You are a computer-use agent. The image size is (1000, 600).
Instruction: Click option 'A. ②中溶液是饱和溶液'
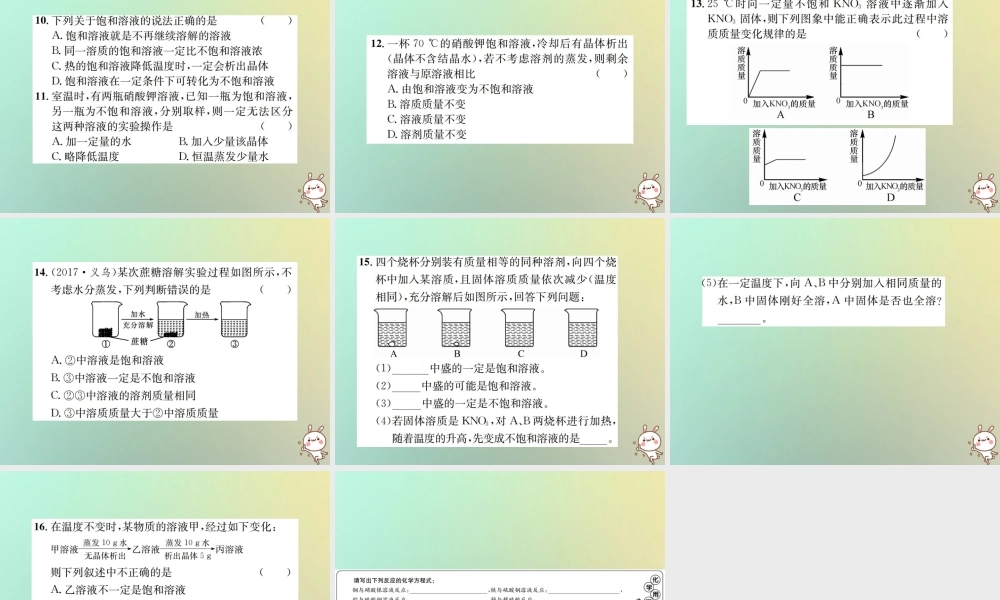pos(107,360)
